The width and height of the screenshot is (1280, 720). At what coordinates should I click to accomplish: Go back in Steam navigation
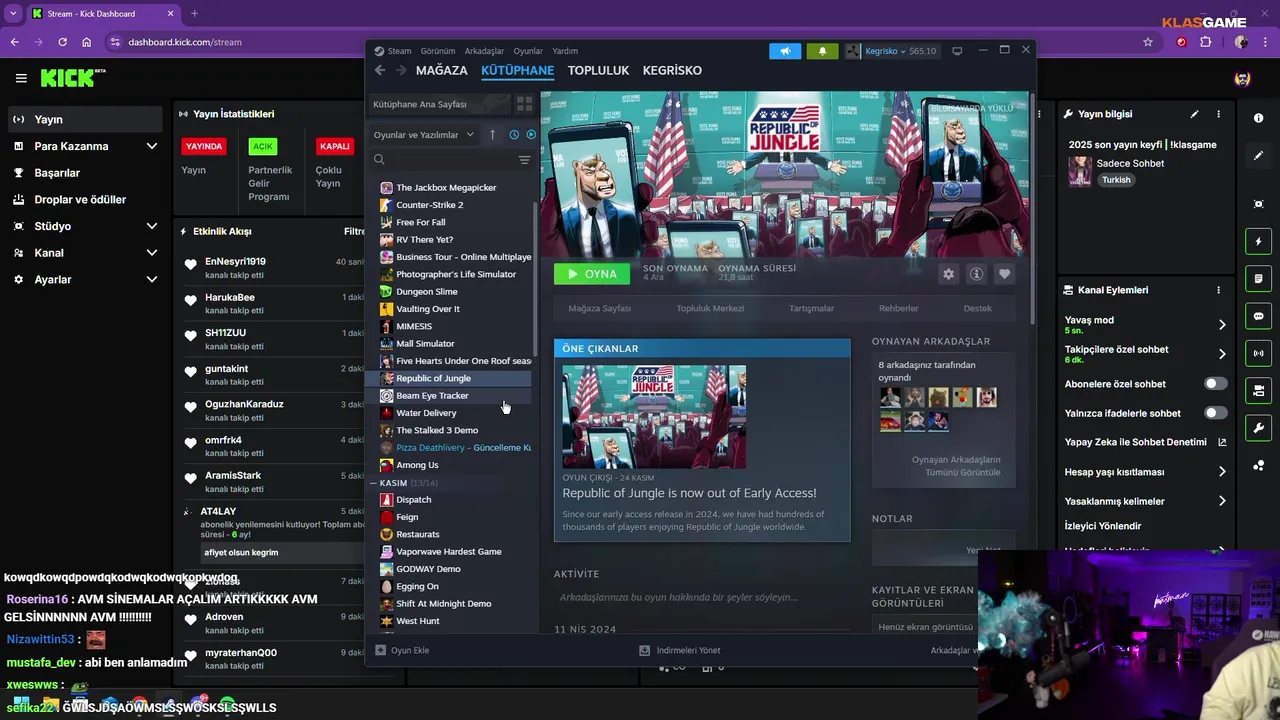tap(380, 70)
